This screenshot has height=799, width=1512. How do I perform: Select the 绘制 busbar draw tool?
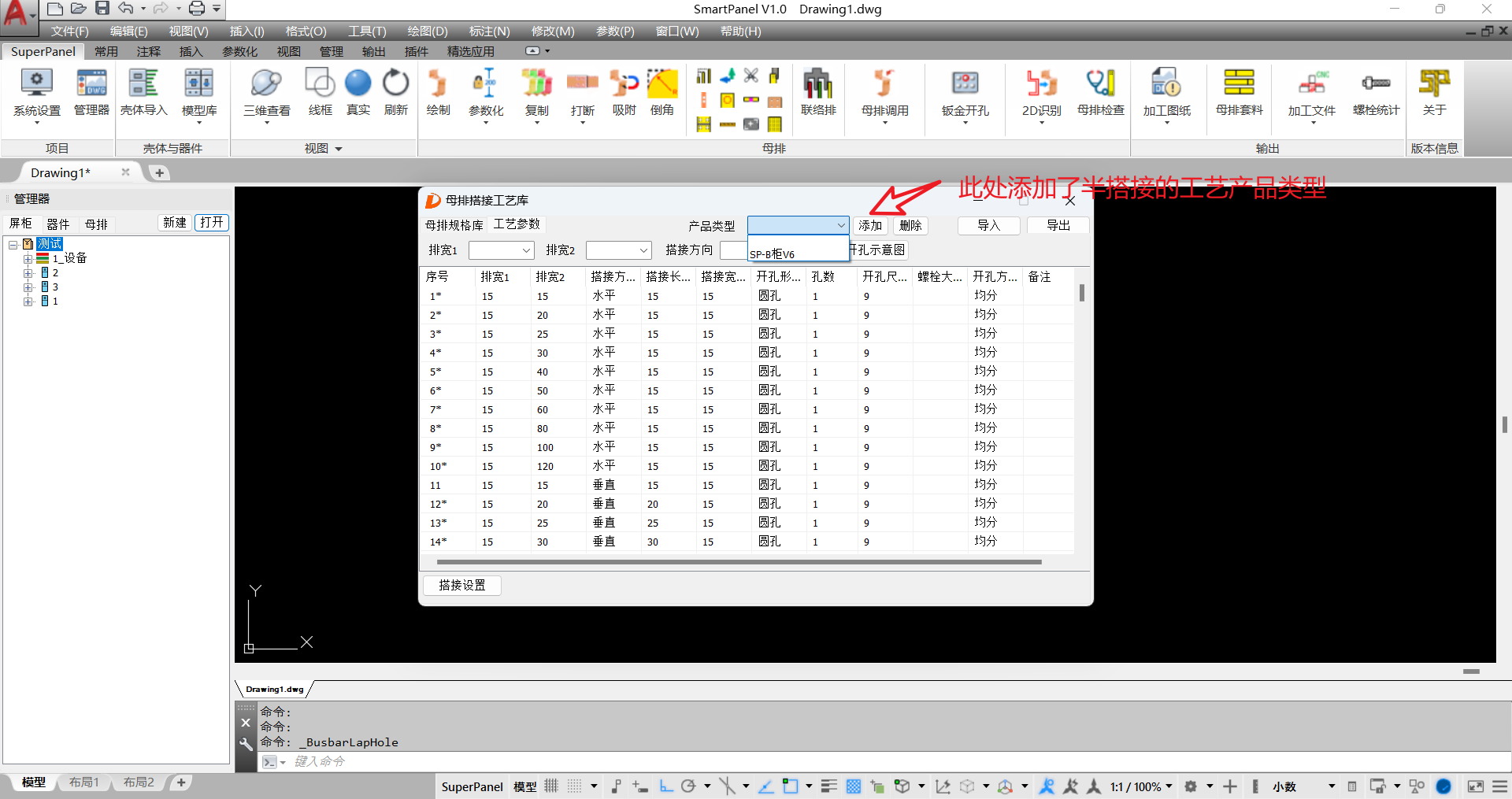tap(438, 94)
